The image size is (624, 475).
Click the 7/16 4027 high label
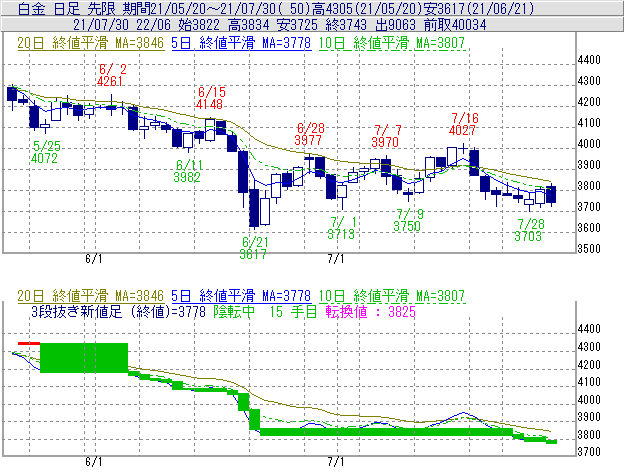463,124
